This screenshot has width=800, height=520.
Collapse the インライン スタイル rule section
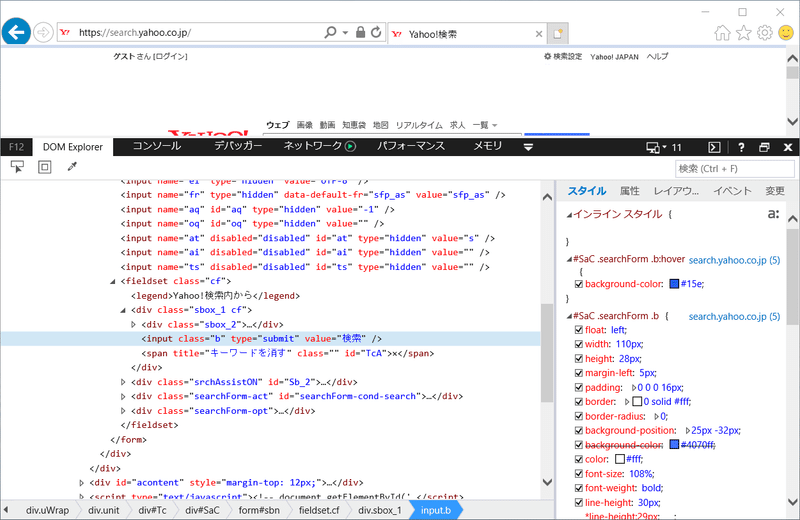(x=569, y=215)
